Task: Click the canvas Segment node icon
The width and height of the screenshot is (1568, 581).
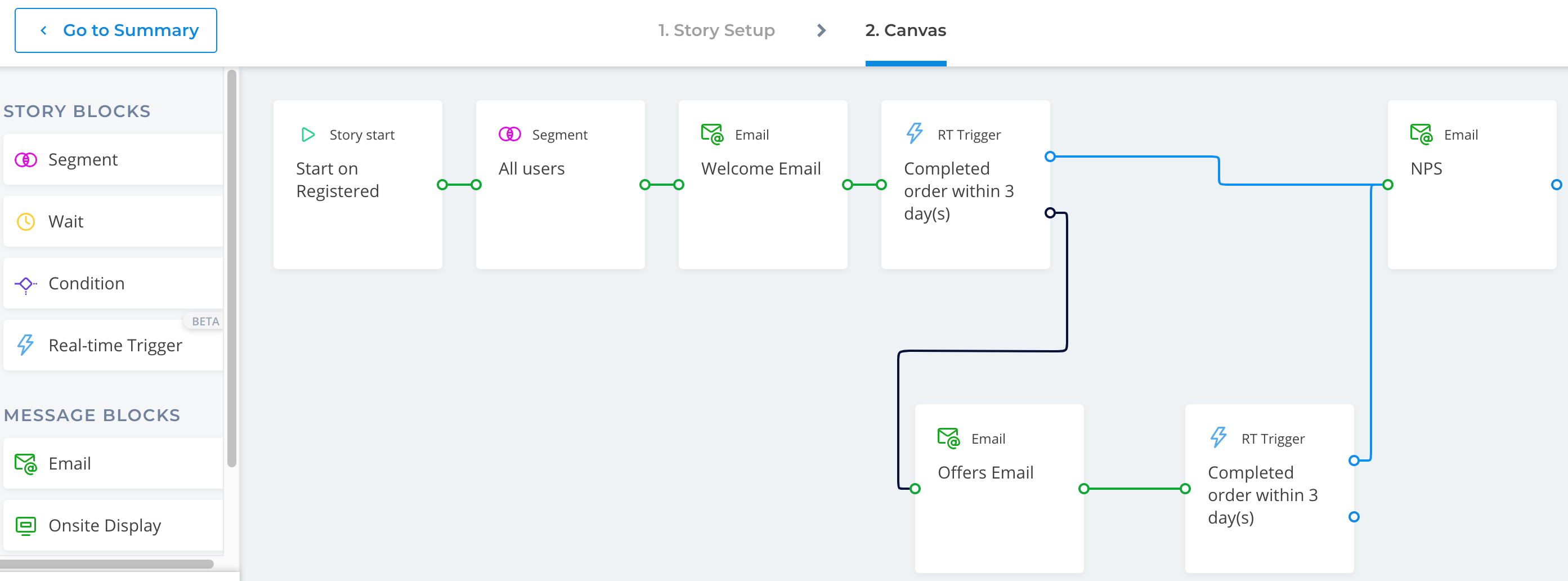Action: click(509, 134)
